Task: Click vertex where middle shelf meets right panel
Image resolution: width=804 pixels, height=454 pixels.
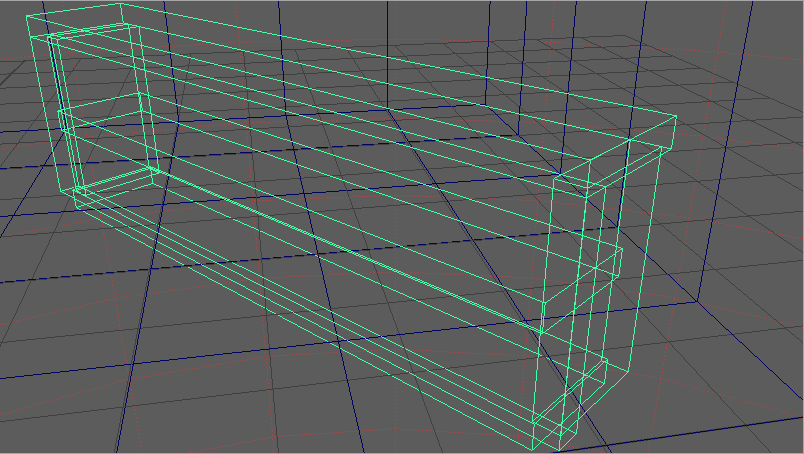Action: coord(541,331)
